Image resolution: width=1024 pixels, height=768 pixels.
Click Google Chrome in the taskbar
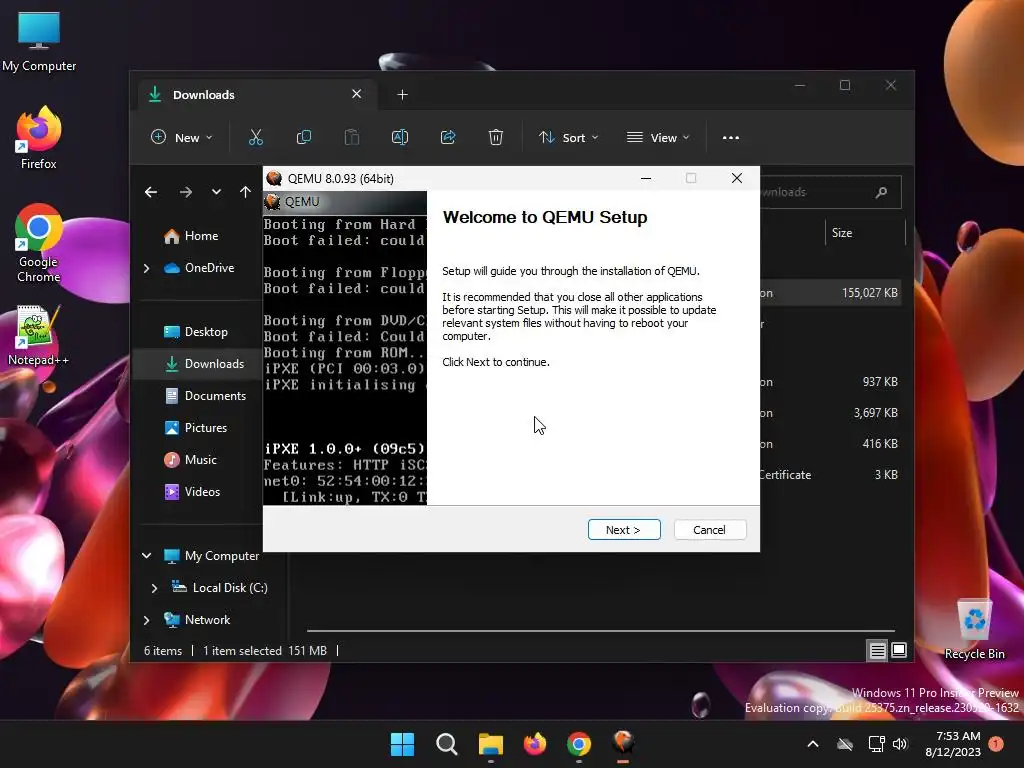click(579, 744)
